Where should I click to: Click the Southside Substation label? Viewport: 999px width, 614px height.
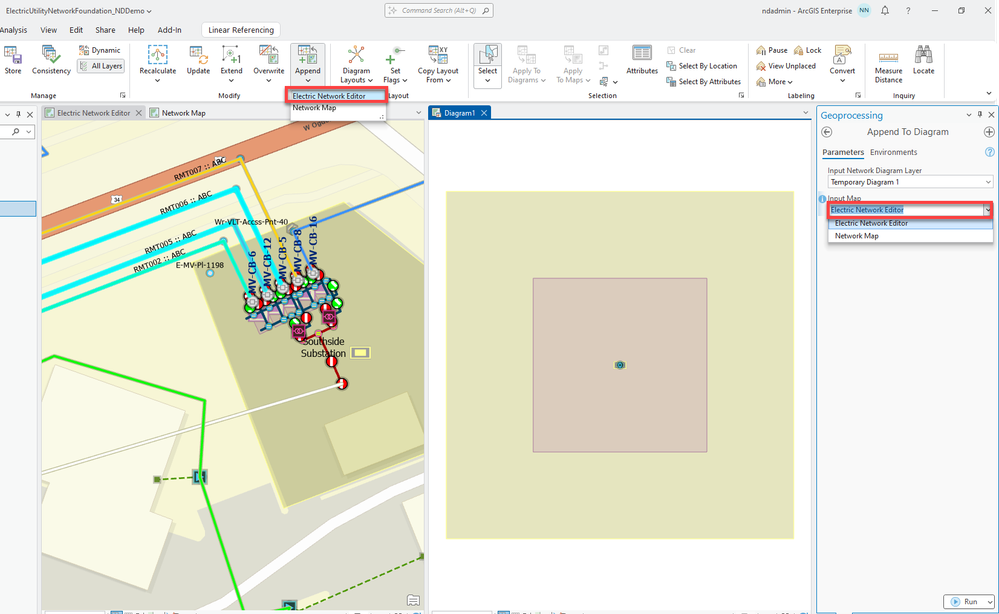click(x=323, y=347)
